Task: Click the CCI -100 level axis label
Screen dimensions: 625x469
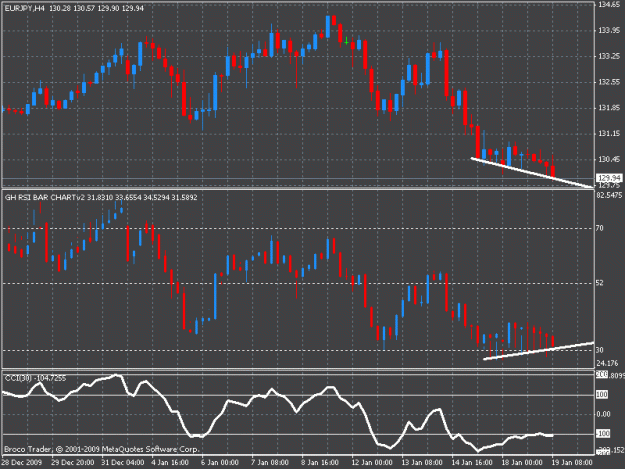Action: pyautogui.click(x=602, y=434)
